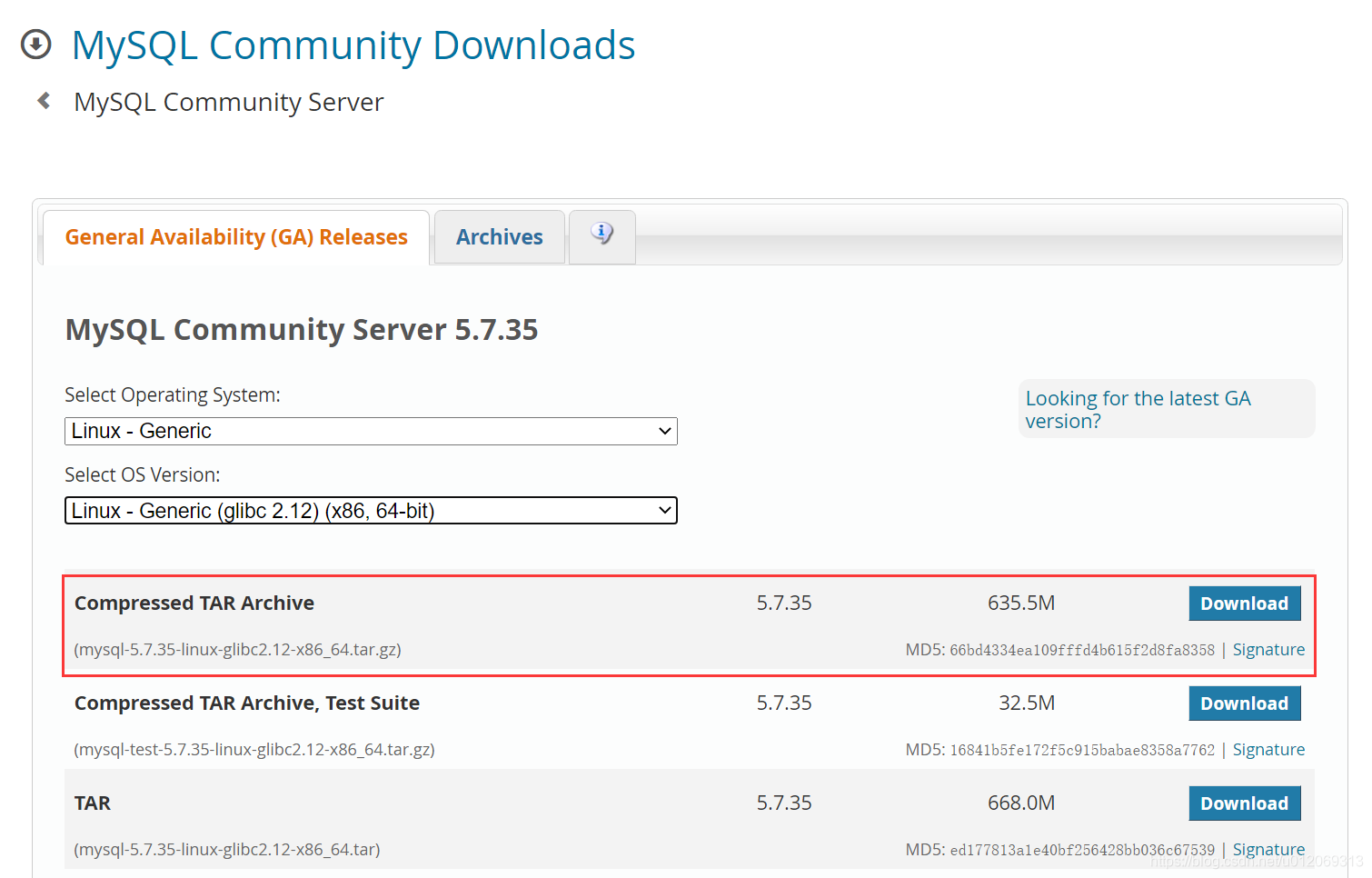The width and height of the screenshot is (1372, 878).
Task: Click filename mysql-test-5.7.35-linux-glibc2.12-x86_64.tar.gz
Action: 254,750
